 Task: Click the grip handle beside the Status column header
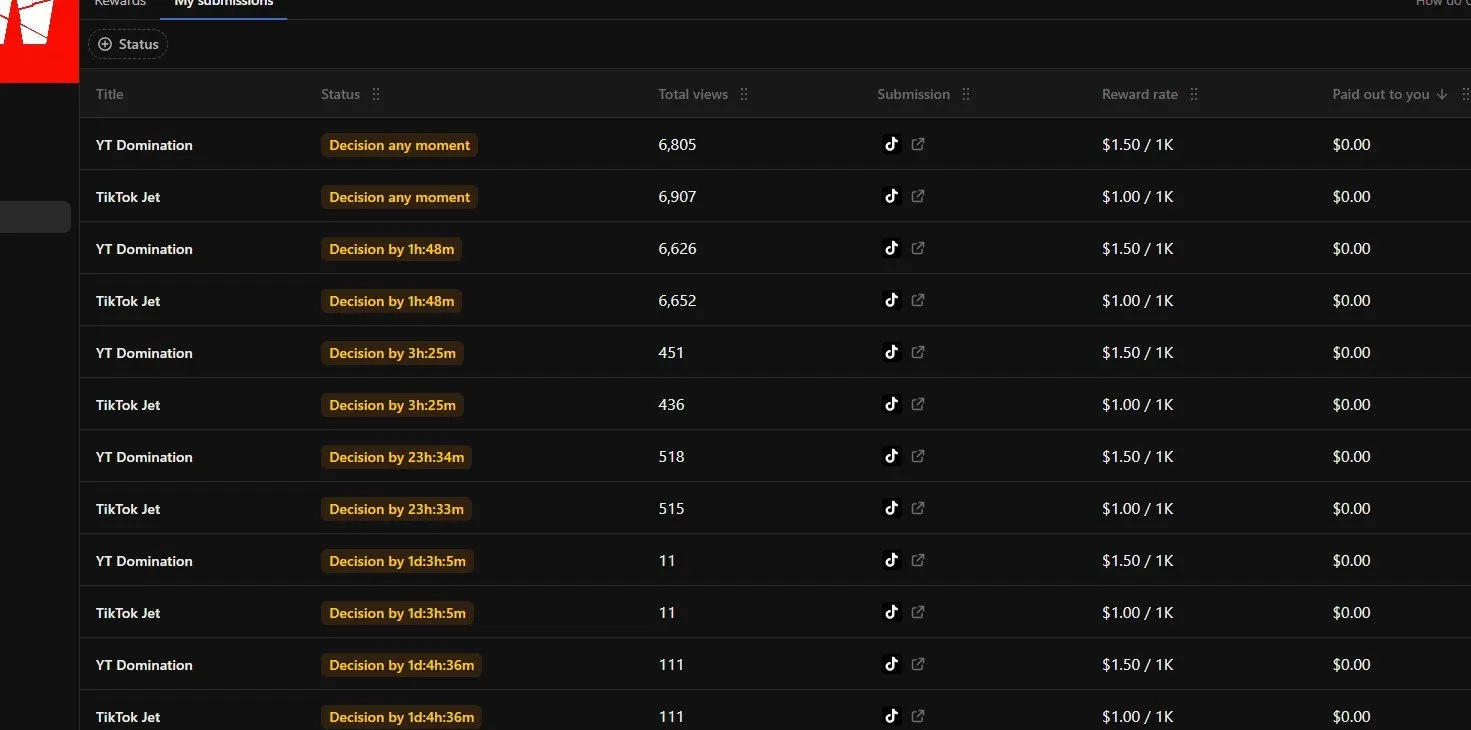tap(376, 94)
